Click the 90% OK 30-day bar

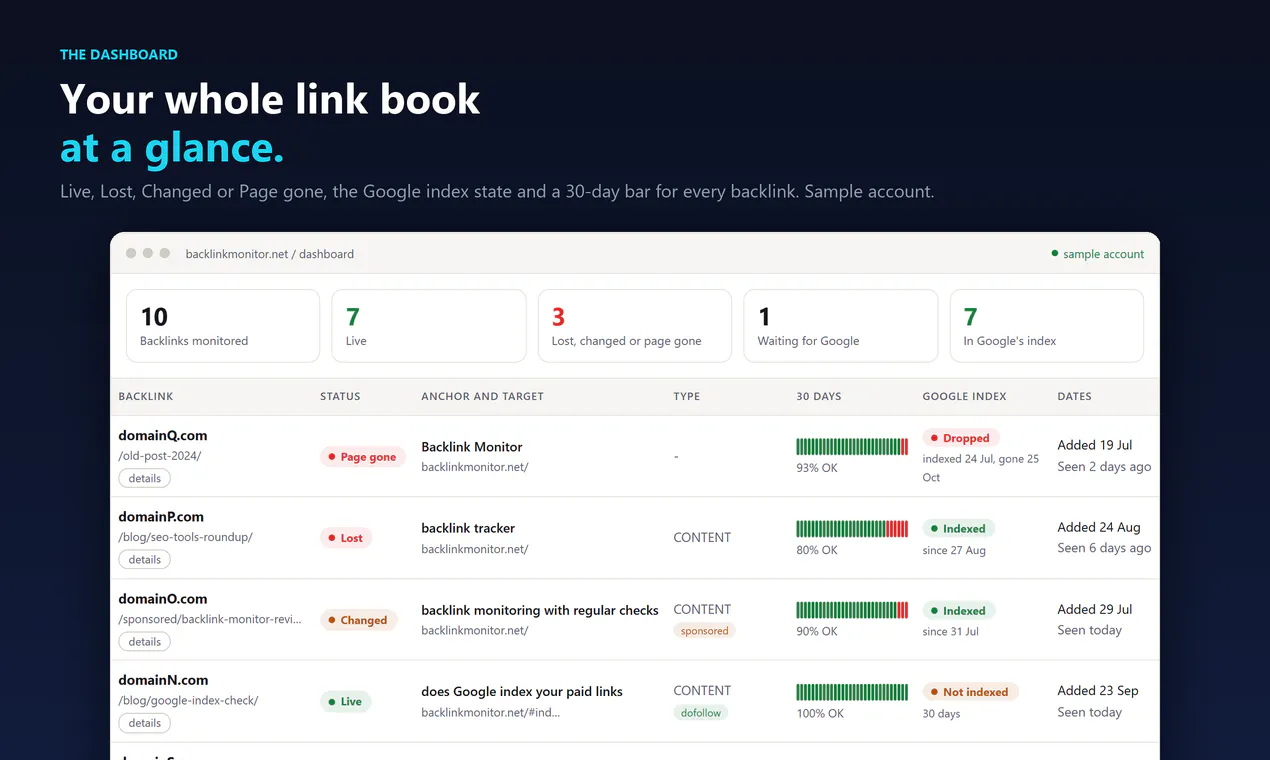pos(852,609)
